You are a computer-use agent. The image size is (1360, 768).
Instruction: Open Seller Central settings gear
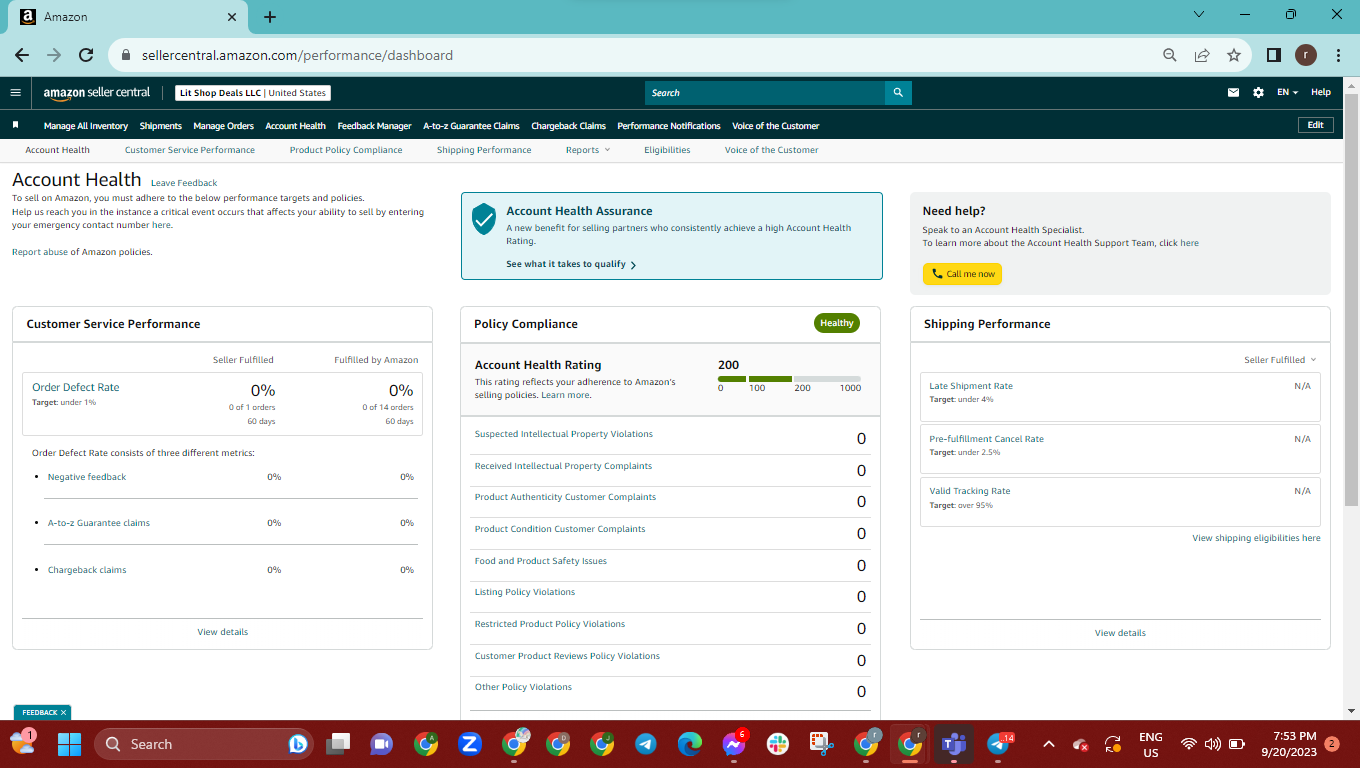1258,93
